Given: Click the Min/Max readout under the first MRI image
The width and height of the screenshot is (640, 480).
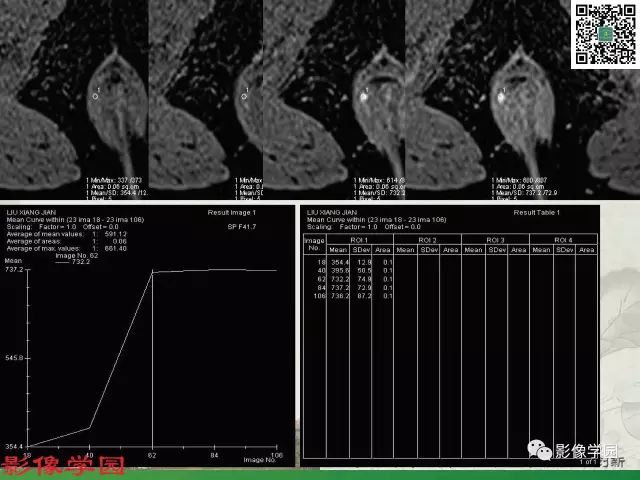Looking at the screenshot, I should tap(114, 180).
